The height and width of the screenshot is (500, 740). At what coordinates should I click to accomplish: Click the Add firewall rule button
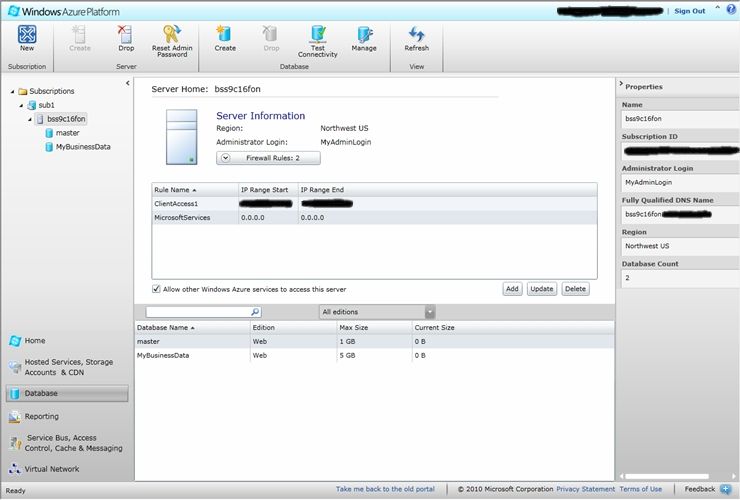coord(512,288)
